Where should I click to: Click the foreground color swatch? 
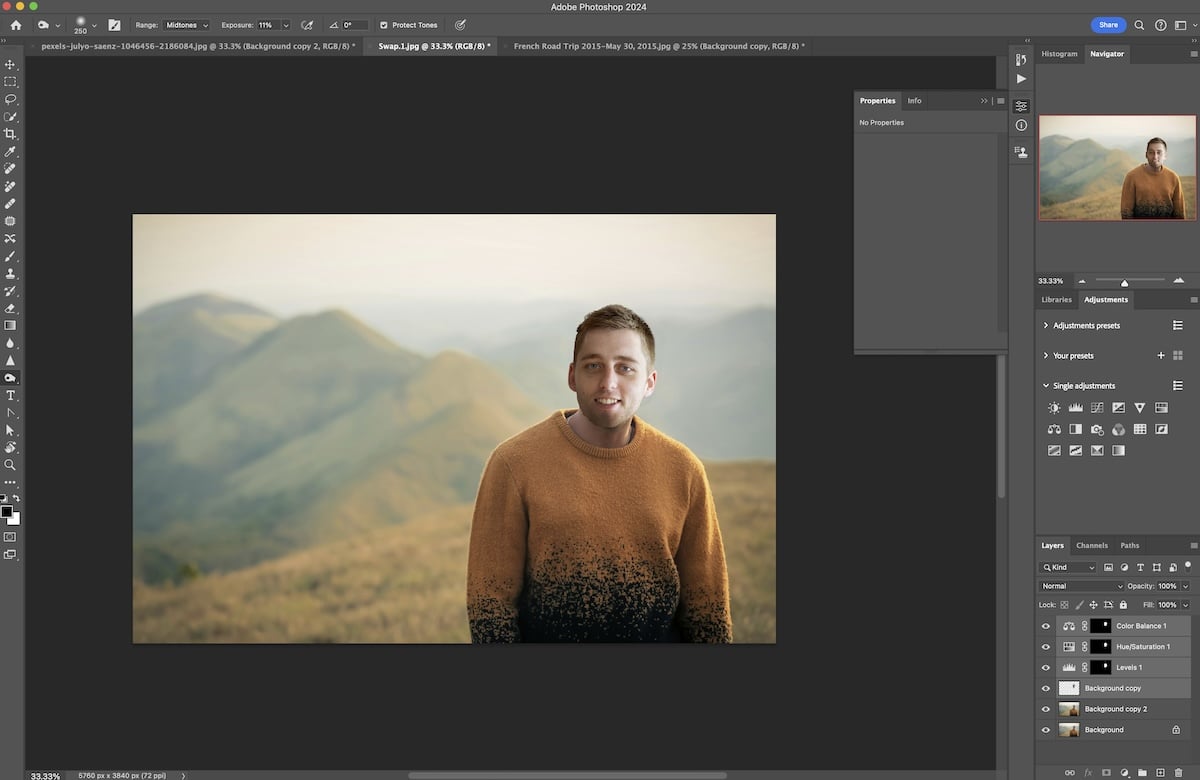8,512
